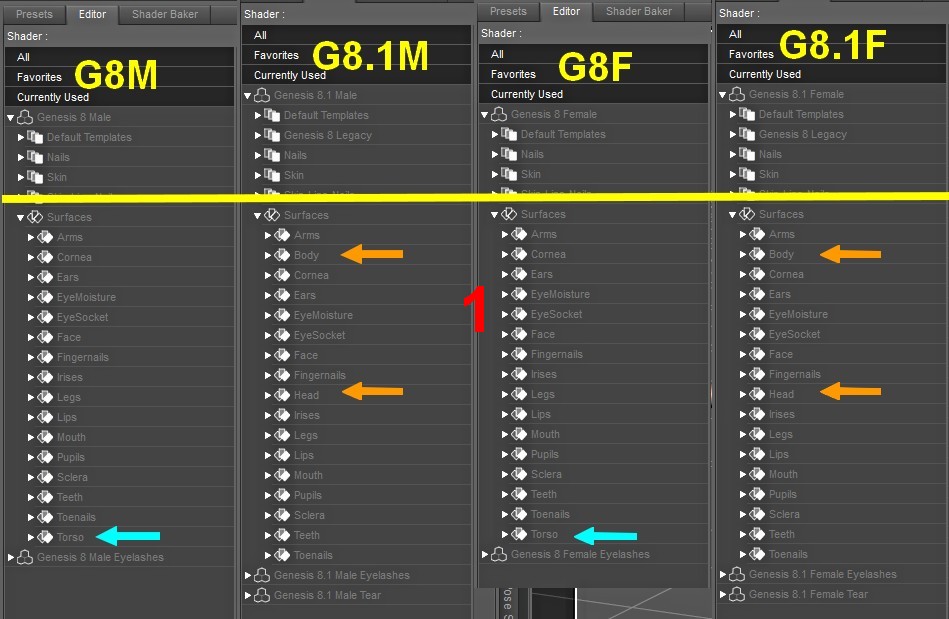Screen dimensions: 949x619
Task: Click the Genesis 8 Male Eyelashes figure icon
Action: (x=25, y=557)
